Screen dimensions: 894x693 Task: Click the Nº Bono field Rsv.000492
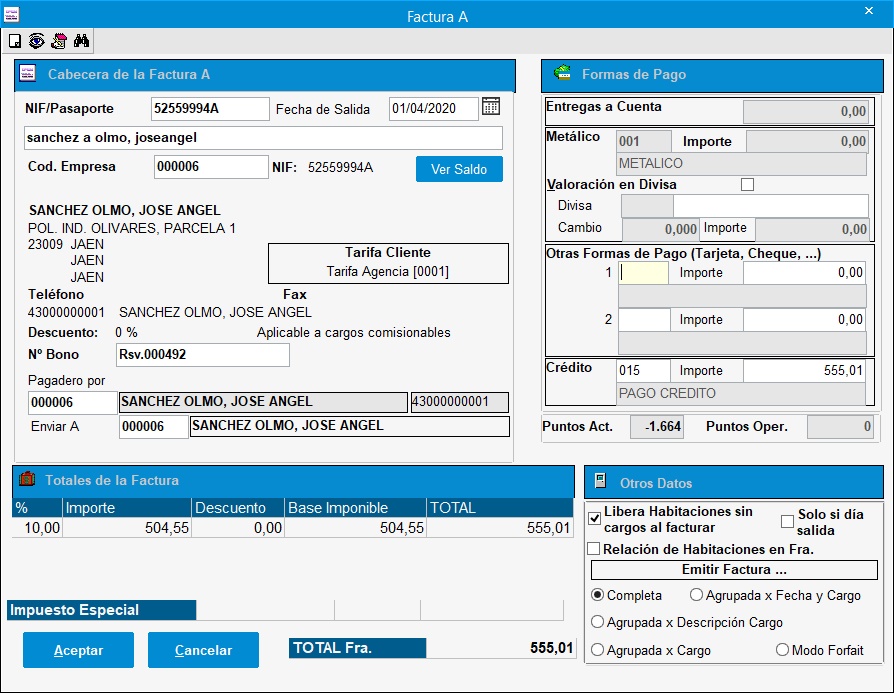pyautogui.click(x=202, y=354)
